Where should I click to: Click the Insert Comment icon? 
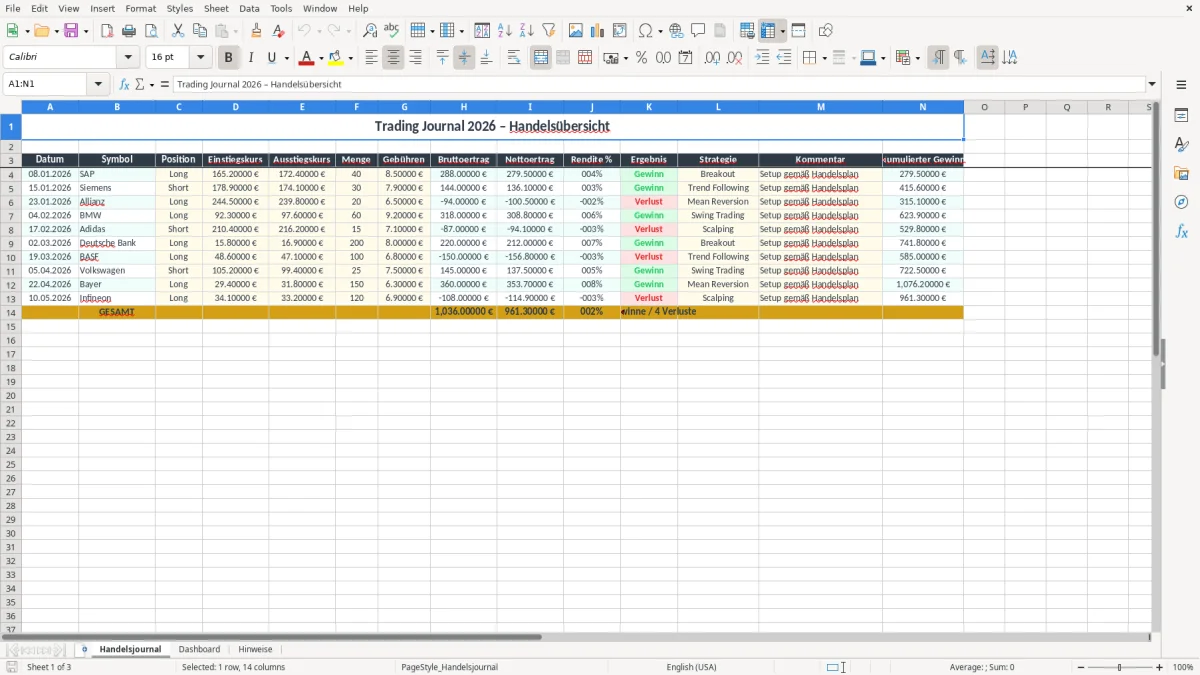click(698, 31)
